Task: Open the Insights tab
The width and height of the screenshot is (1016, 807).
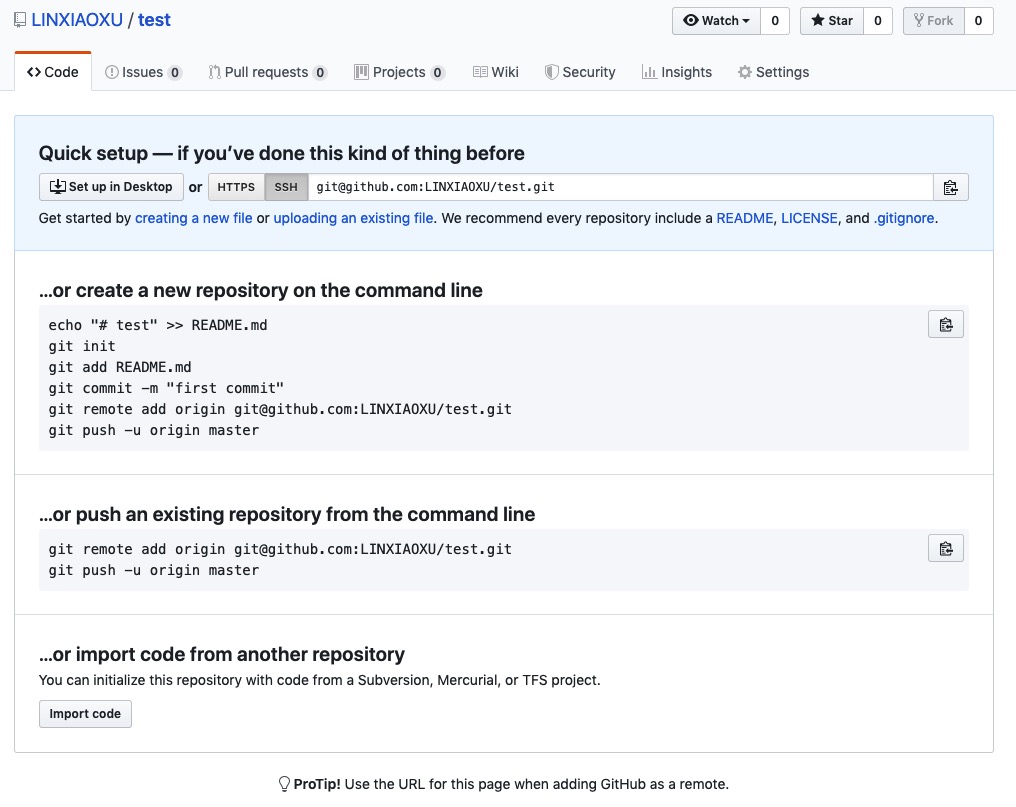Action: [x=676, y=72]
